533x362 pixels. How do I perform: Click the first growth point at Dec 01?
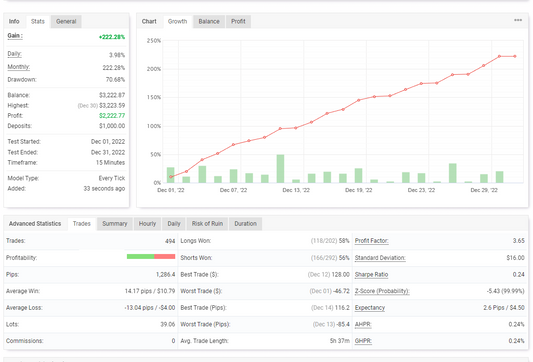tap(171, 177)
